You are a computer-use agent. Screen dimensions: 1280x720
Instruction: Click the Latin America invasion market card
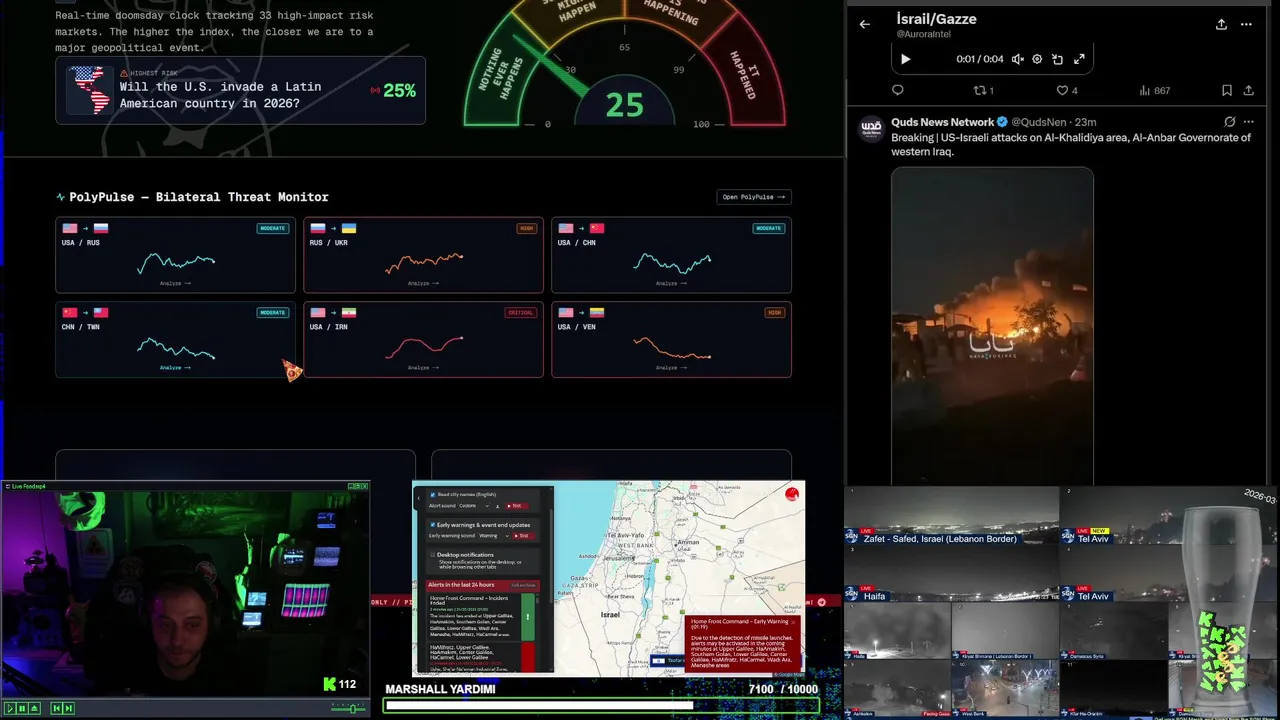(x=240, y=91)
